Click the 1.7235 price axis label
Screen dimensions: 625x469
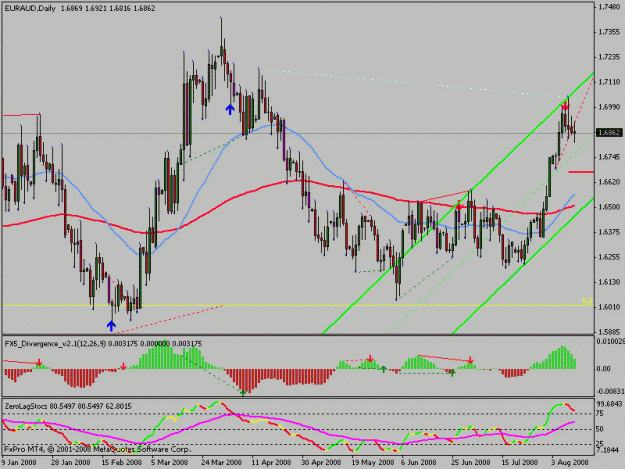click(x=609, y=57)
